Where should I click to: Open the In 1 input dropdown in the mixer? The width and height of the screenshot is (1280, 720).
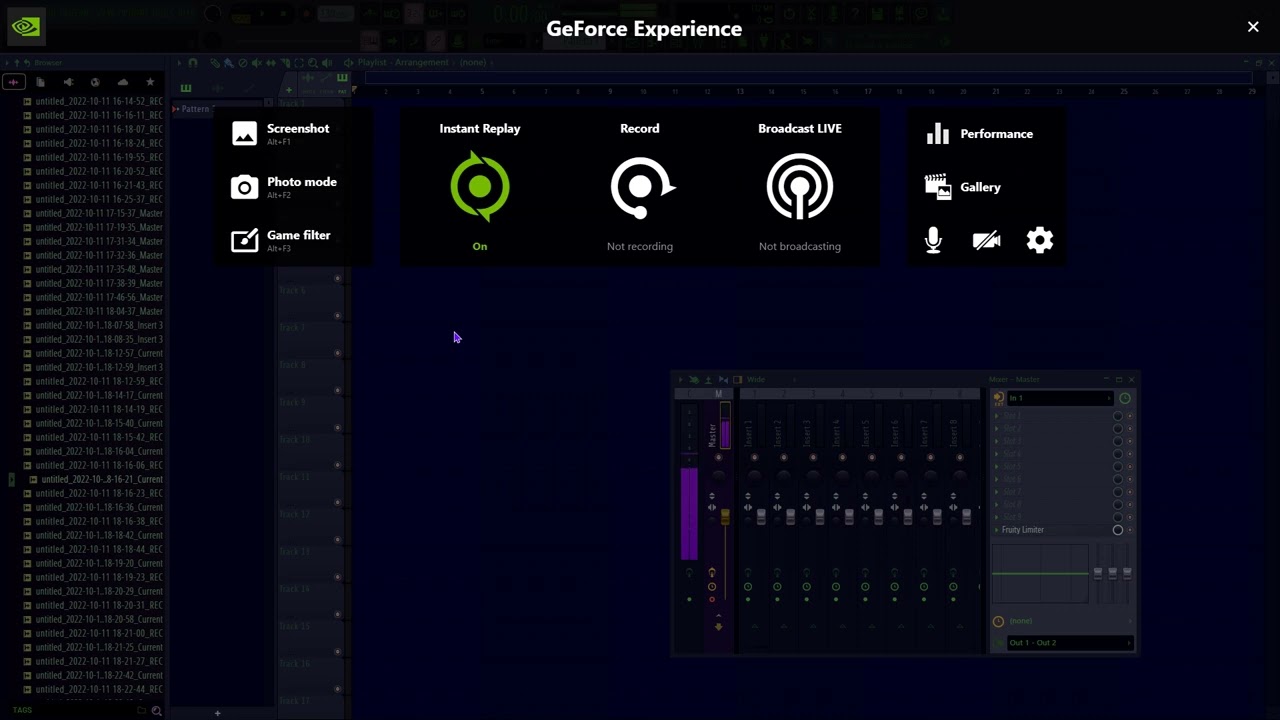click(x=1058, y=398)
